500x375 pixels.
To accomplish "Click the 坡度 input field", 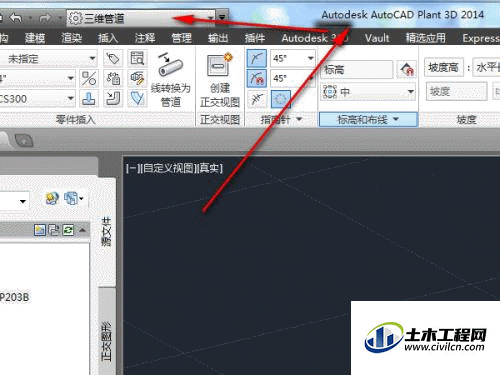I will 456,91.
